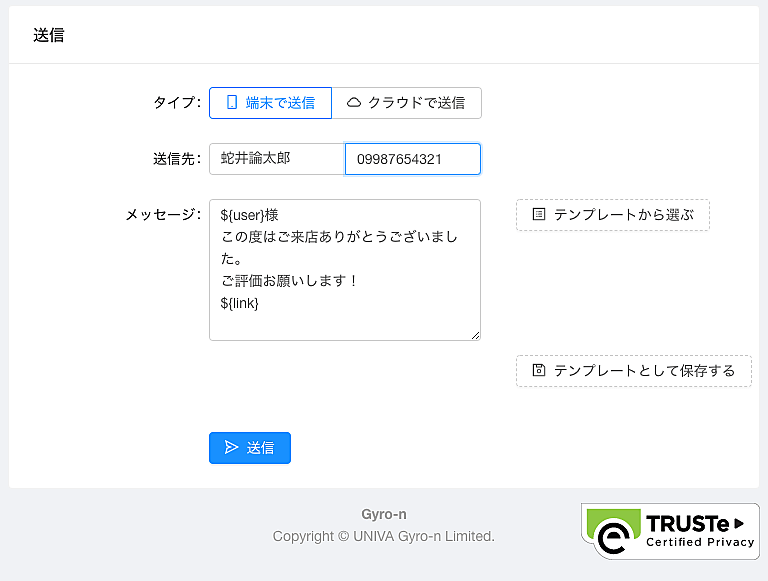
Task: Open テンプレートから選ぶ template picker
Action: click(613, 215)
